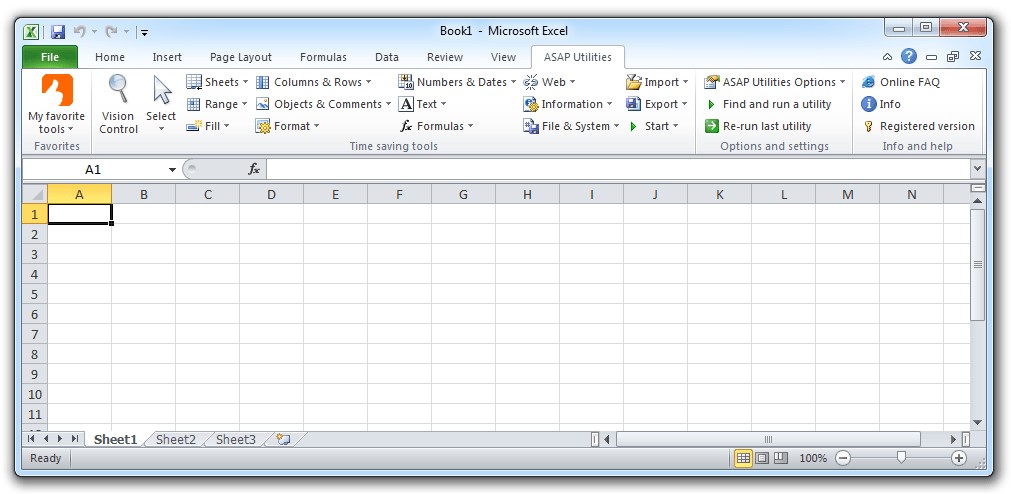Click Find and run a utility
Screen dimensions: 1011x494
tap(769, 104)
